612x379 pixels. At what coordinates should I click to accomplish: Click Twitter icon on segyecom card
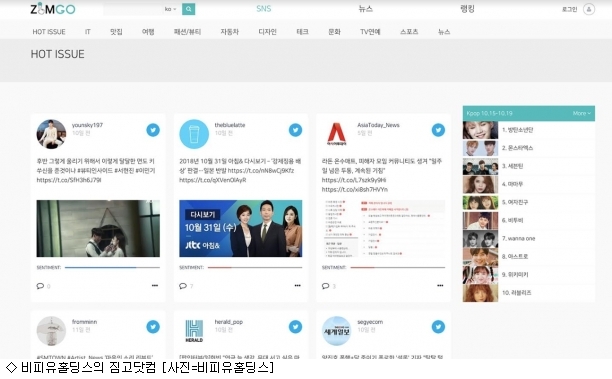[x=438, y=327]
